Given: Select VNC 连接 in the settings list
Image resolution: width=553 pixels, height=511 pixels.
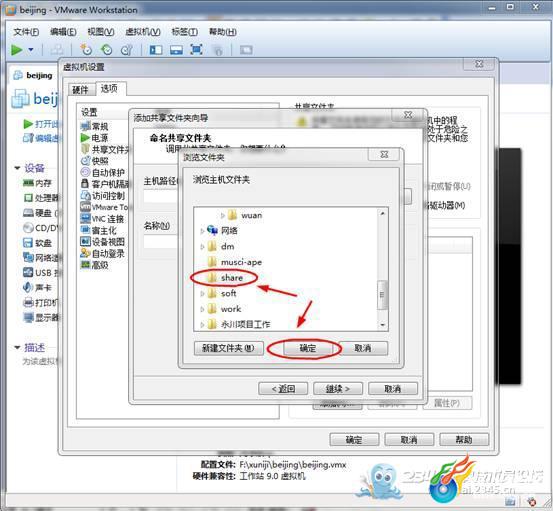Looking at the screenshot, I should [x=102, y=219].
